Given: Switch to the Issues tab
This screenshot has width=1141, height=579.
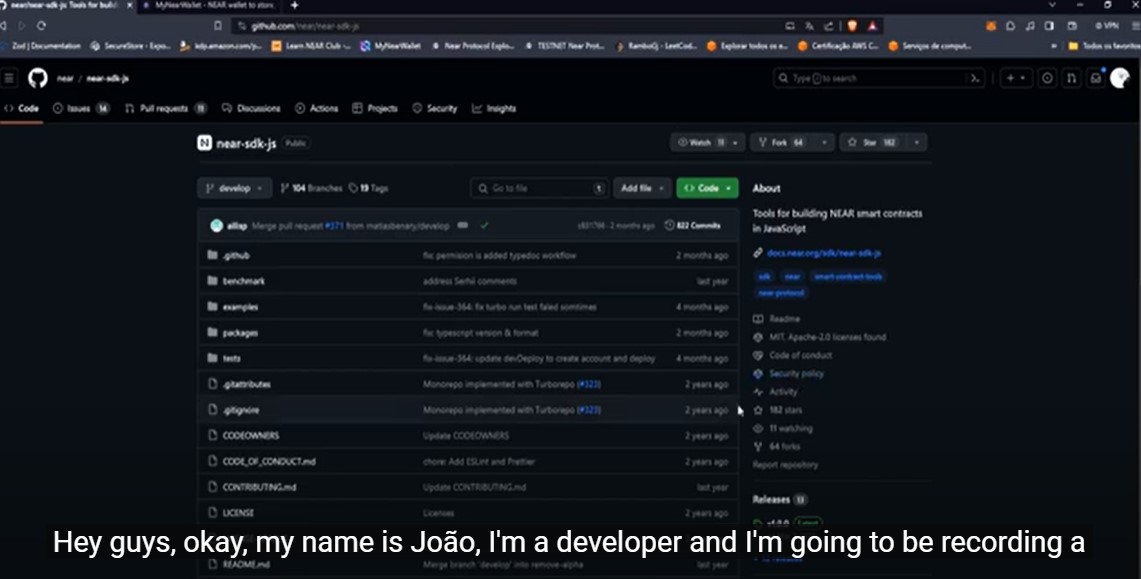Looking at the screenshot, I should point(80,108).
